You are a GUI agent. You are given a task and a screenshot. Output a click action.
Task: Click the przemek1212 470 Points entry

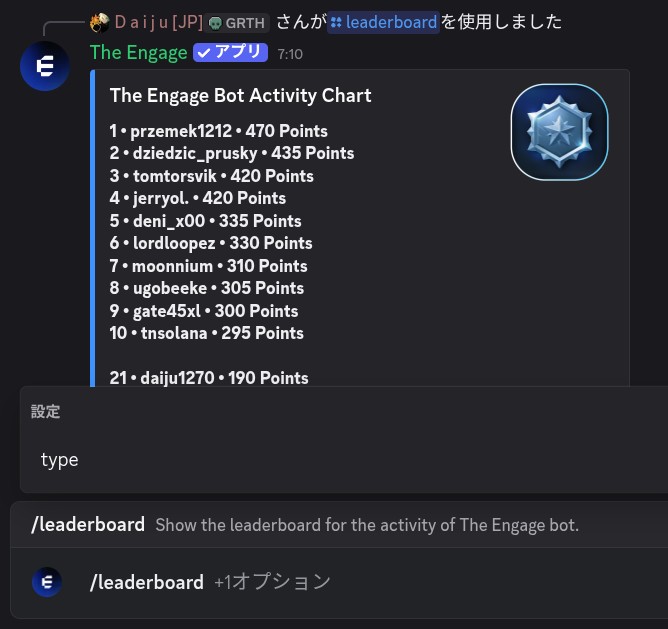(219, 131)
